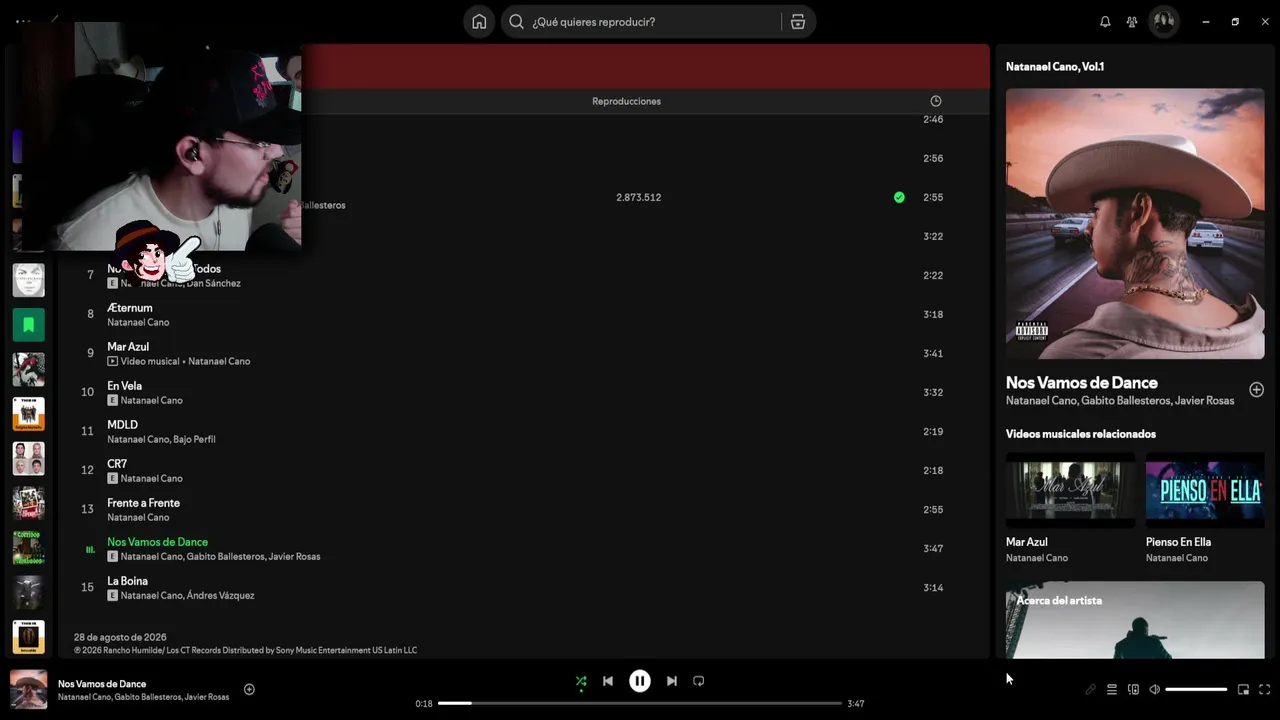Toggle shuffle mode
This screenshot has height=720, width=1280.
[x=581, y=682]
